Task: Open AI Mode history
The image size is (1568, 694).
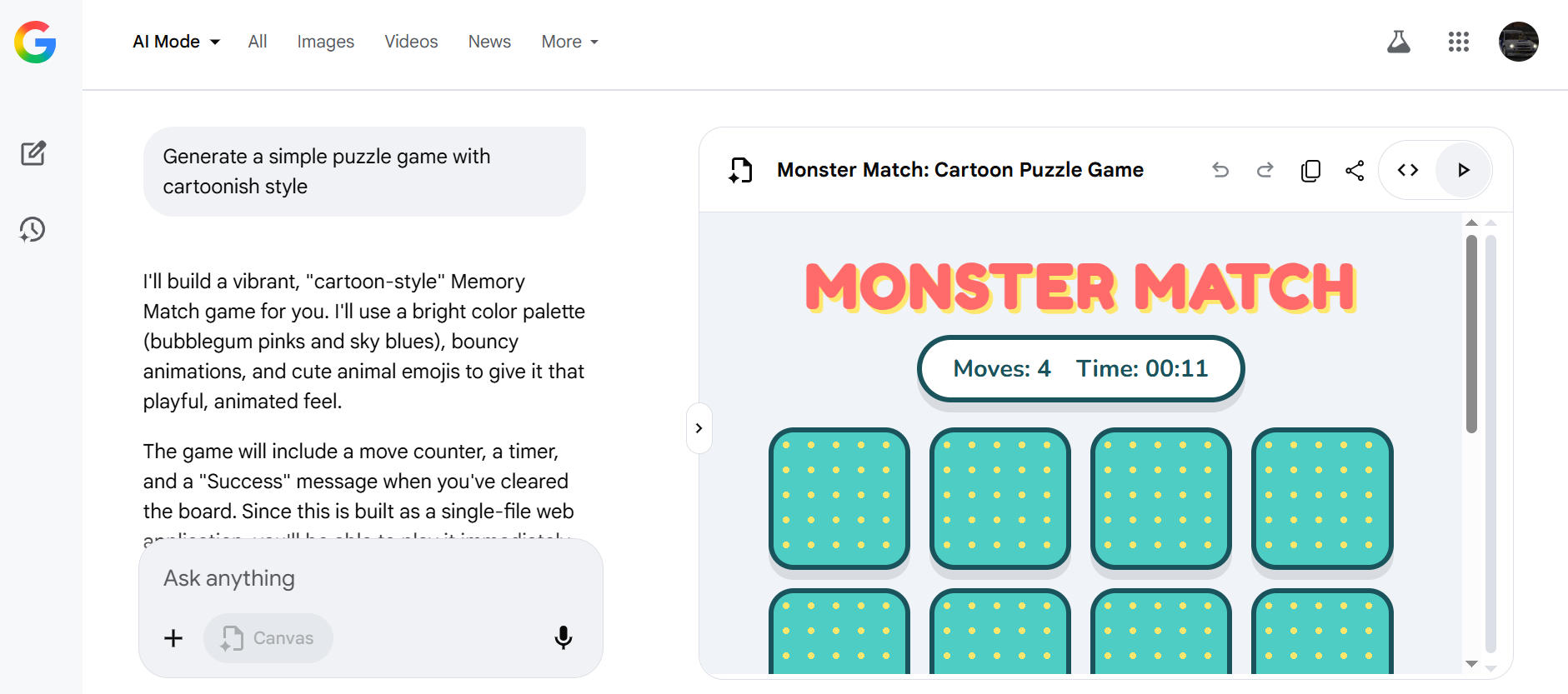Action: (x=33, y=229)
